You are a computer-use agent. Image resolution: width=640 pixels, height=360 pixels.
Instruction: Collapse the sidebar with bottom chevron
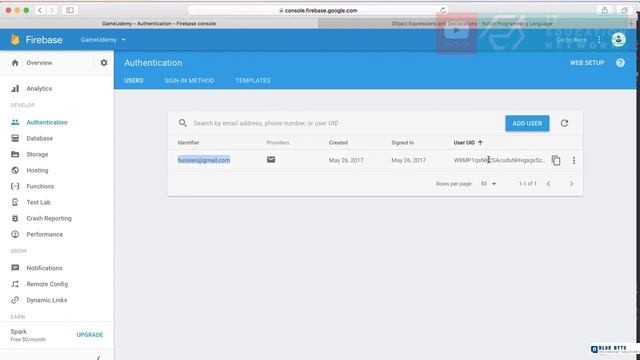(x=98, y=358)
